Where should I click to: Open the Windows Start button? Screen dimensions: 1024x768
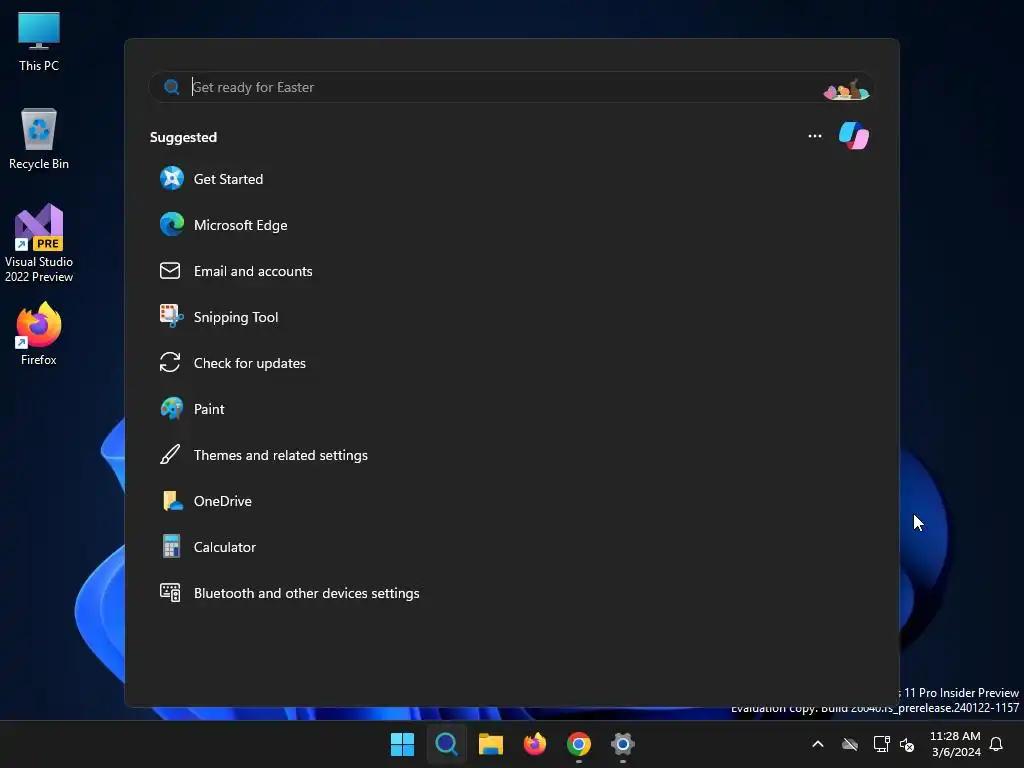[402, 744]
